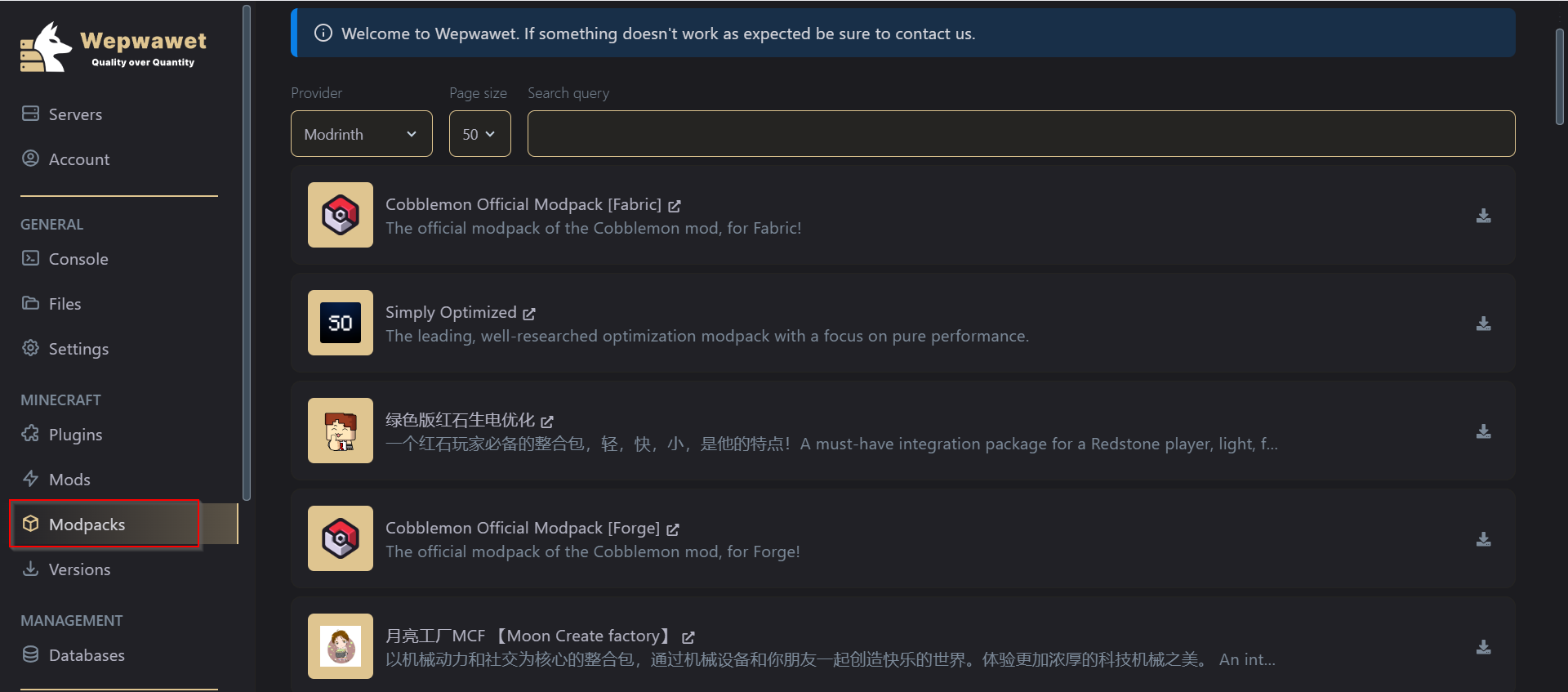
Task: Click the Account user icon
Action: (x=30, y=158)
